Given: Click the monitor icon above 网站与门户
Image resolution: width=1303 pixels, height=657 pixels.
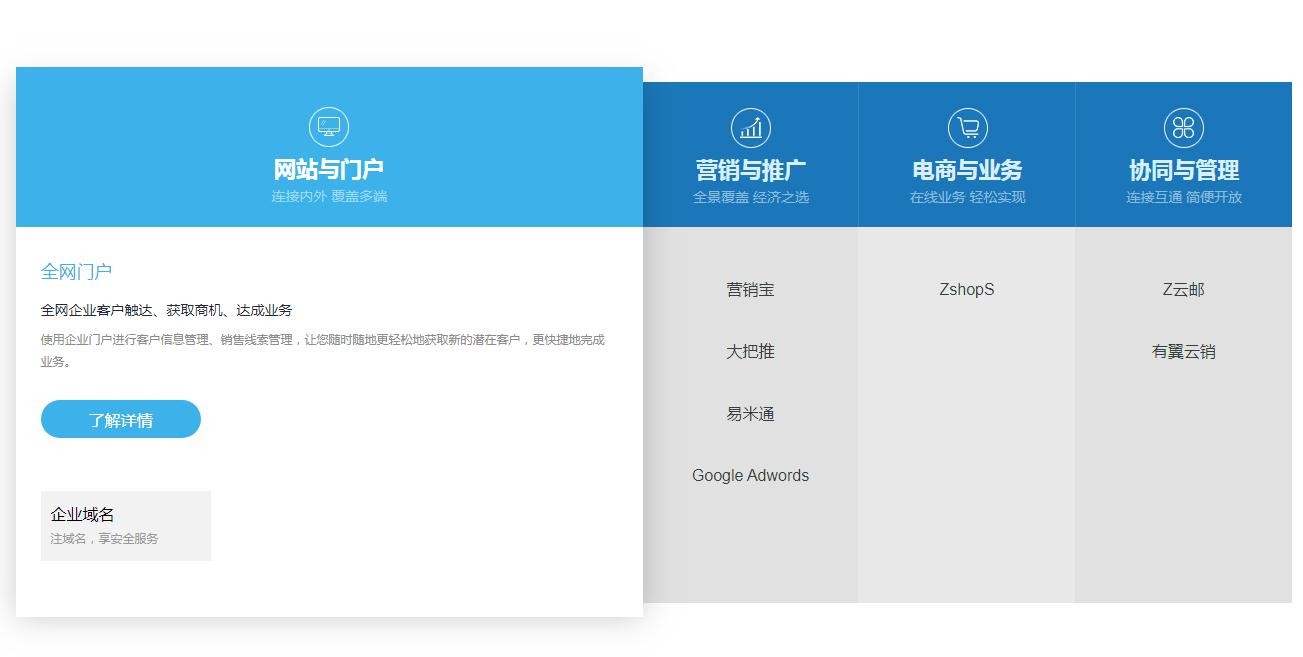Looking at the screenshot, I should point(328,127).
